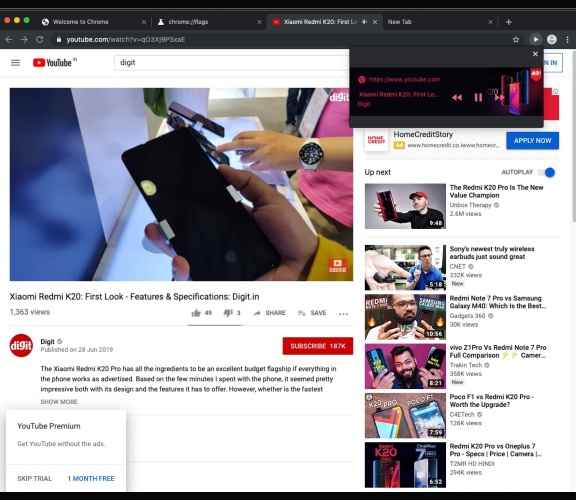Image resolution: width=576 pixels, height=500 pixels.
Task: Click the CNET channel name
Action: click(x=457, y=266)
